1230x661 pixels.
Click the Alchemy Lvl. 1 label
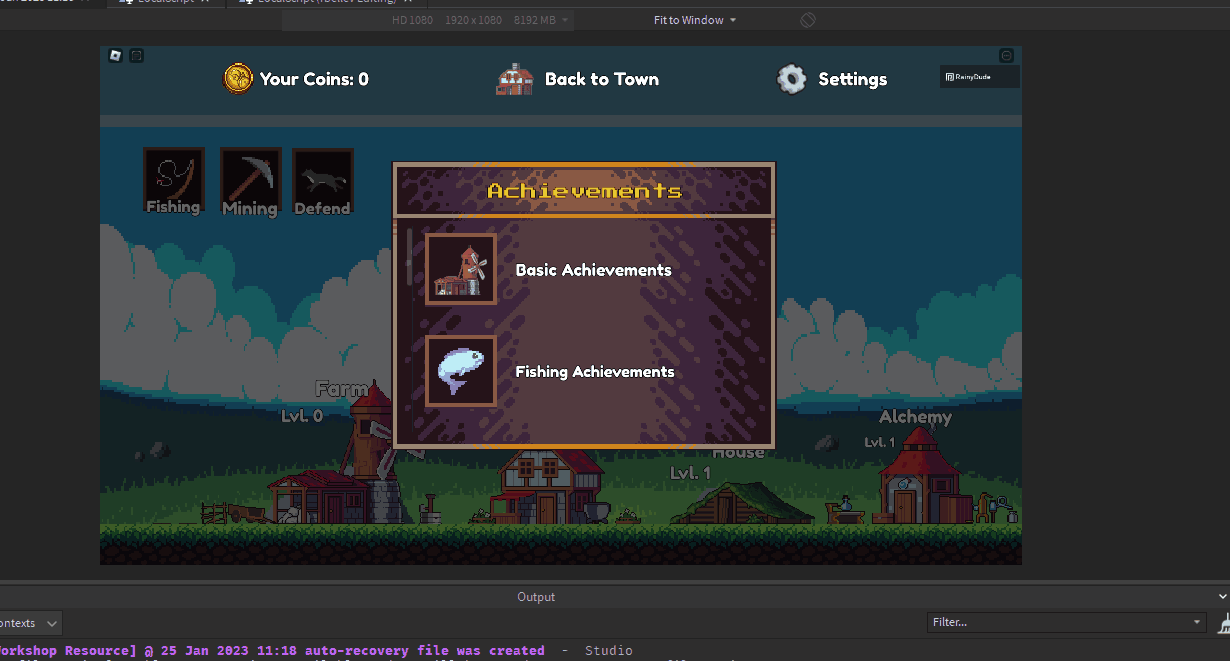[880, 442]
